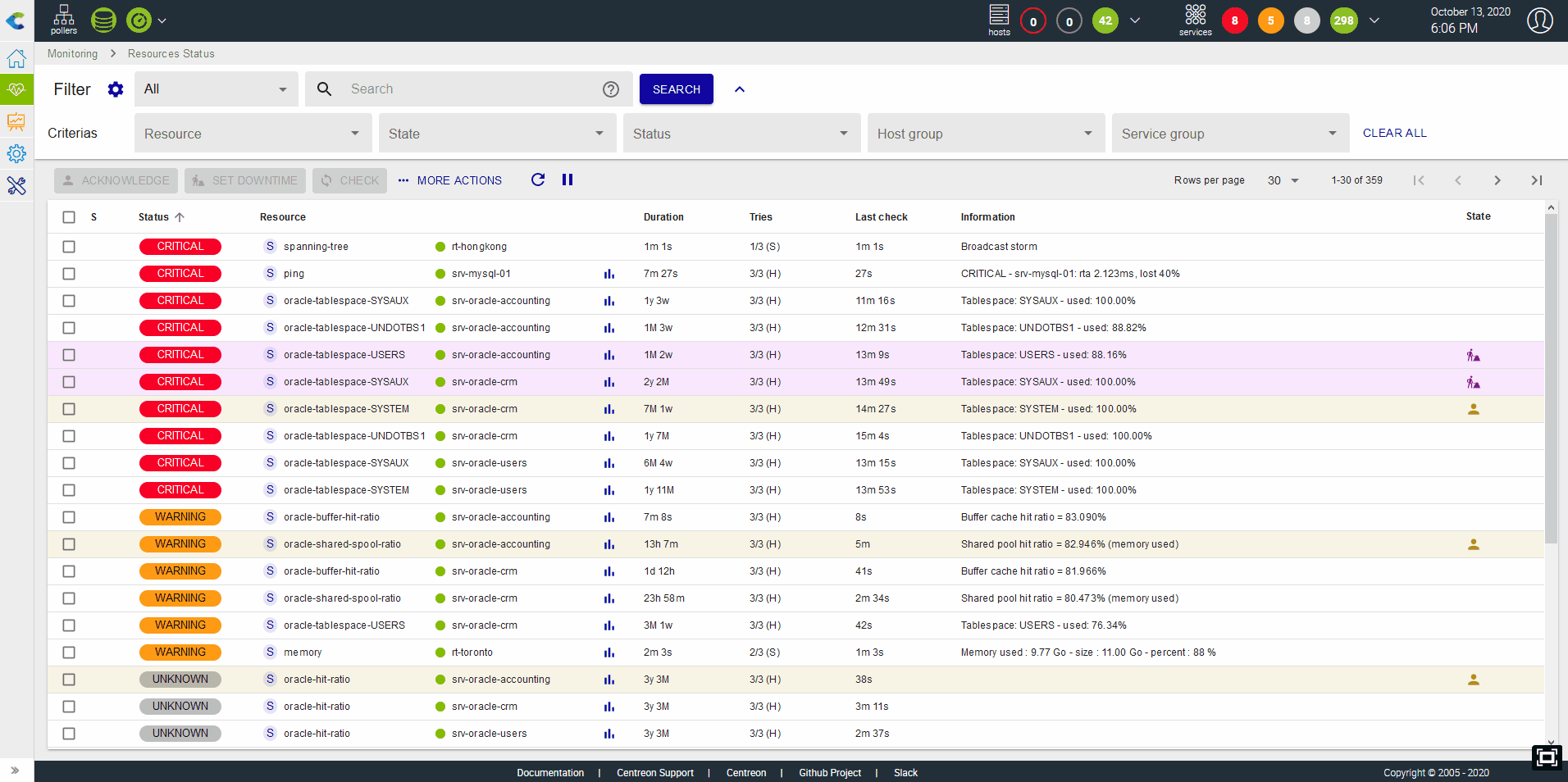This screenshot has height=782, width=1568.
Task: Open the All filter dropdown
Action: (x=216, y=89)
